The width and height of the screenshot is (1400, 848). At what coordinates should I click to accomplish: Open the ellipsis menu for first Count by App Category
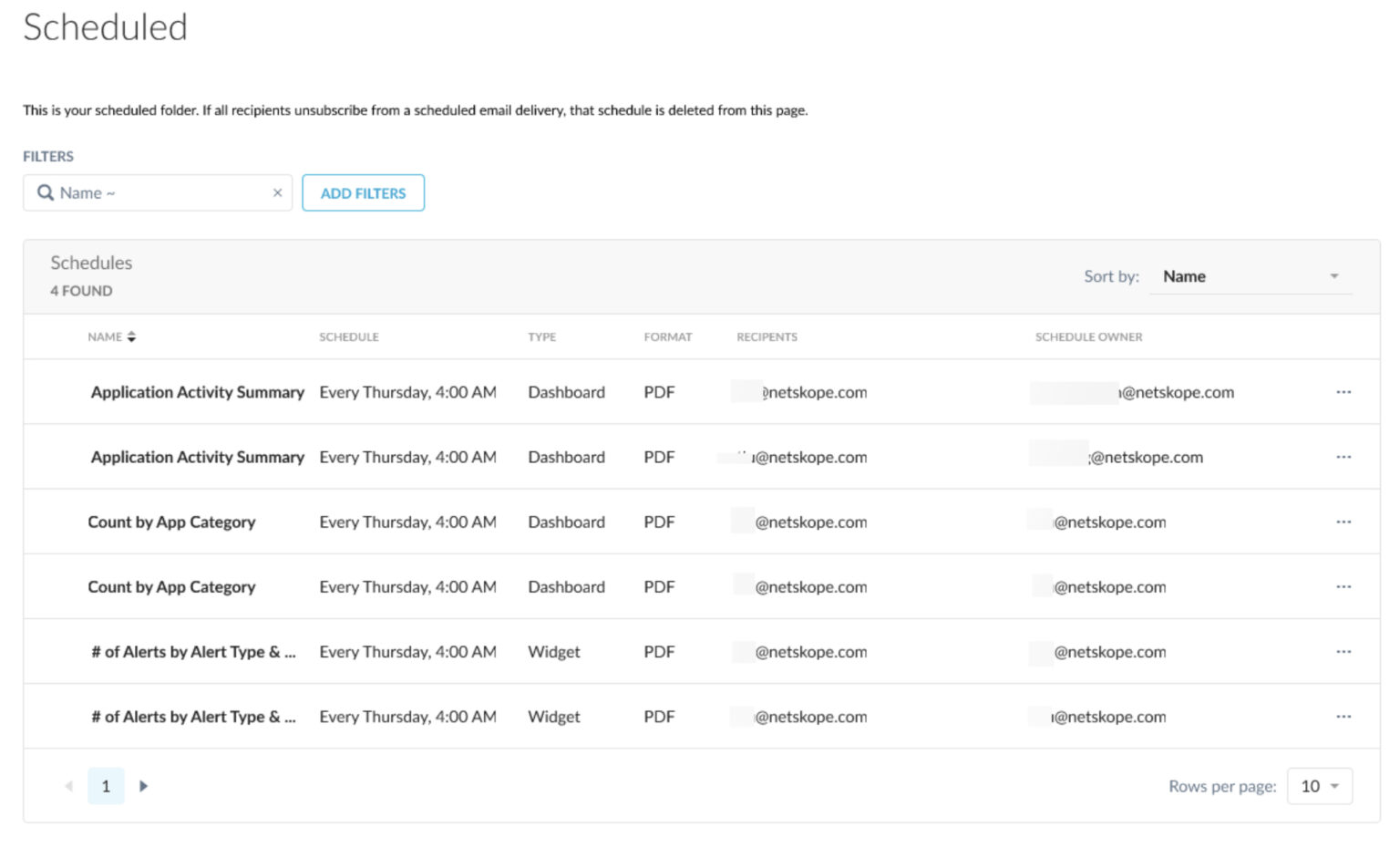point(1343,522)
